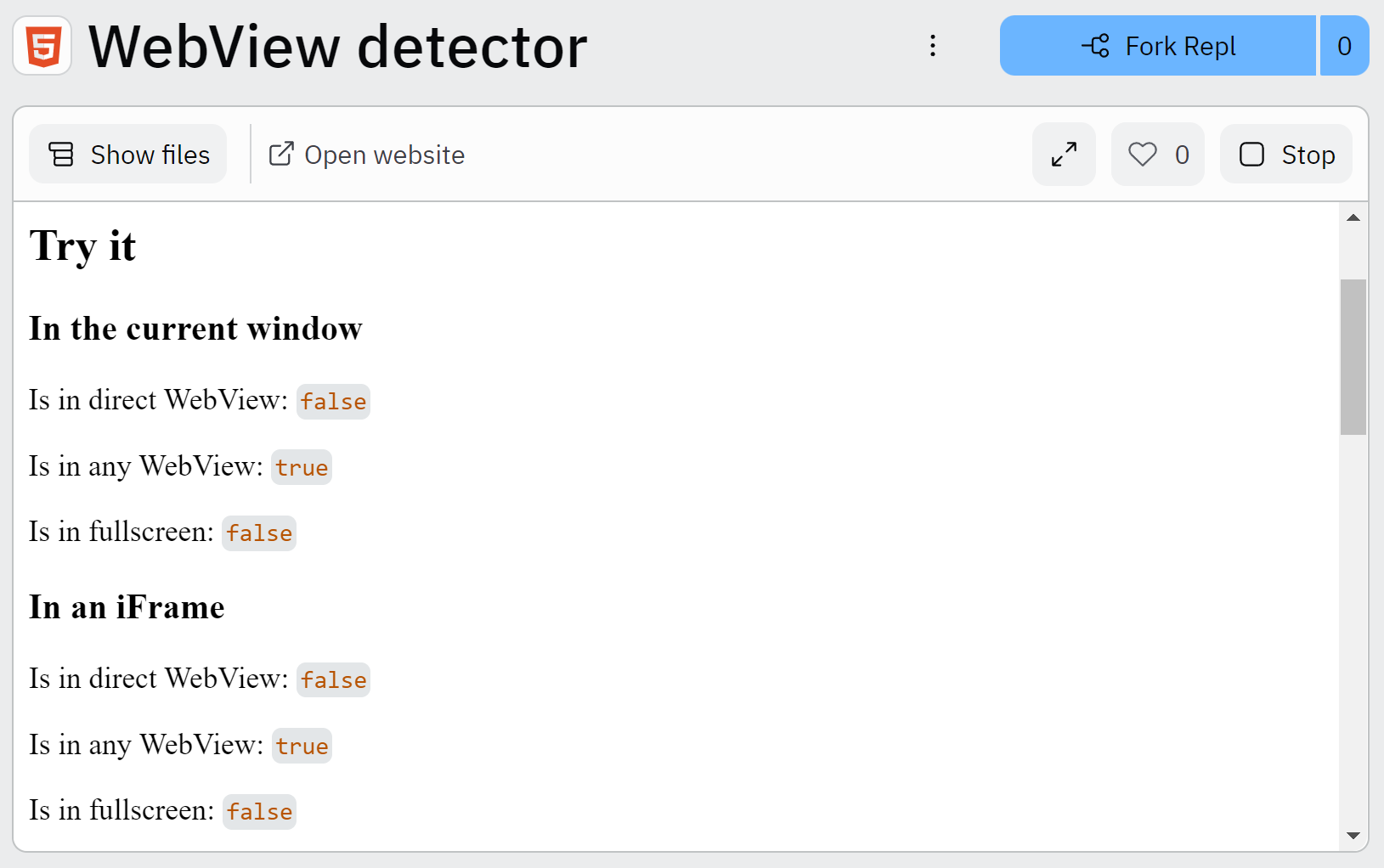The height and width of the screenshot is (868, 1384).
Task: Click the square stop icon
Action: [x=1251, y=154]
